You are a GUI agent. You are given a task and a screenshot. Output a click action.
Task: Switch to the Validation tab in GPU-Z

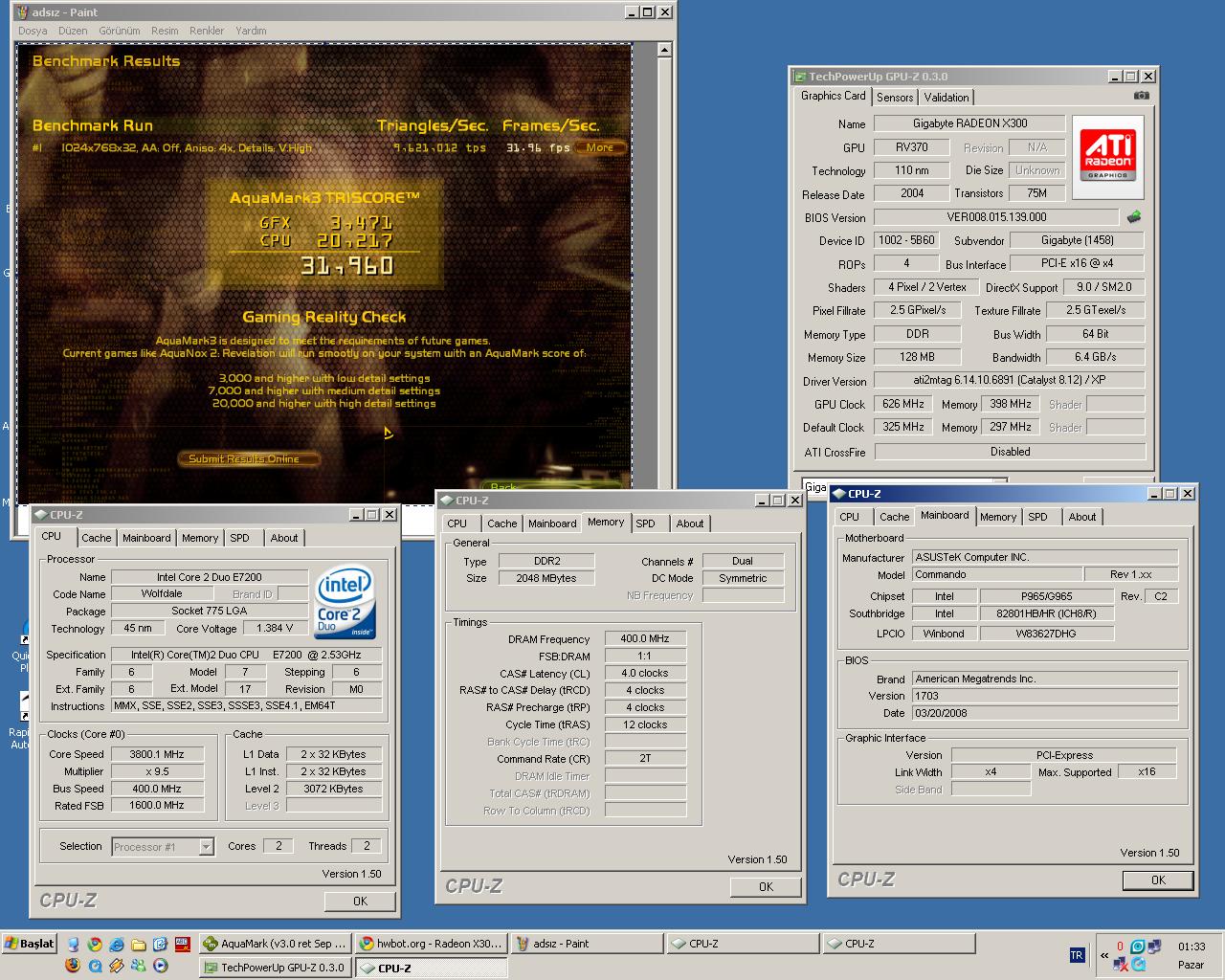(x=947, y=98)
